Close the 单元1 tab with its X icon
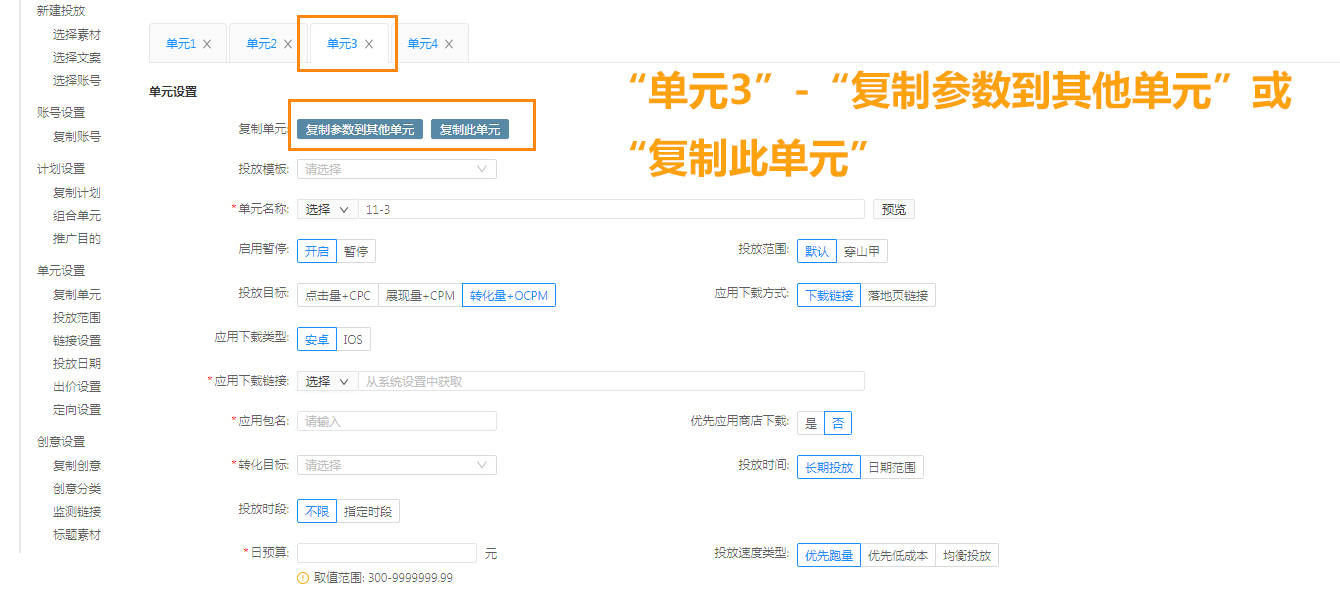Viewport: 1340px width, 604px height. coord(207,44)
